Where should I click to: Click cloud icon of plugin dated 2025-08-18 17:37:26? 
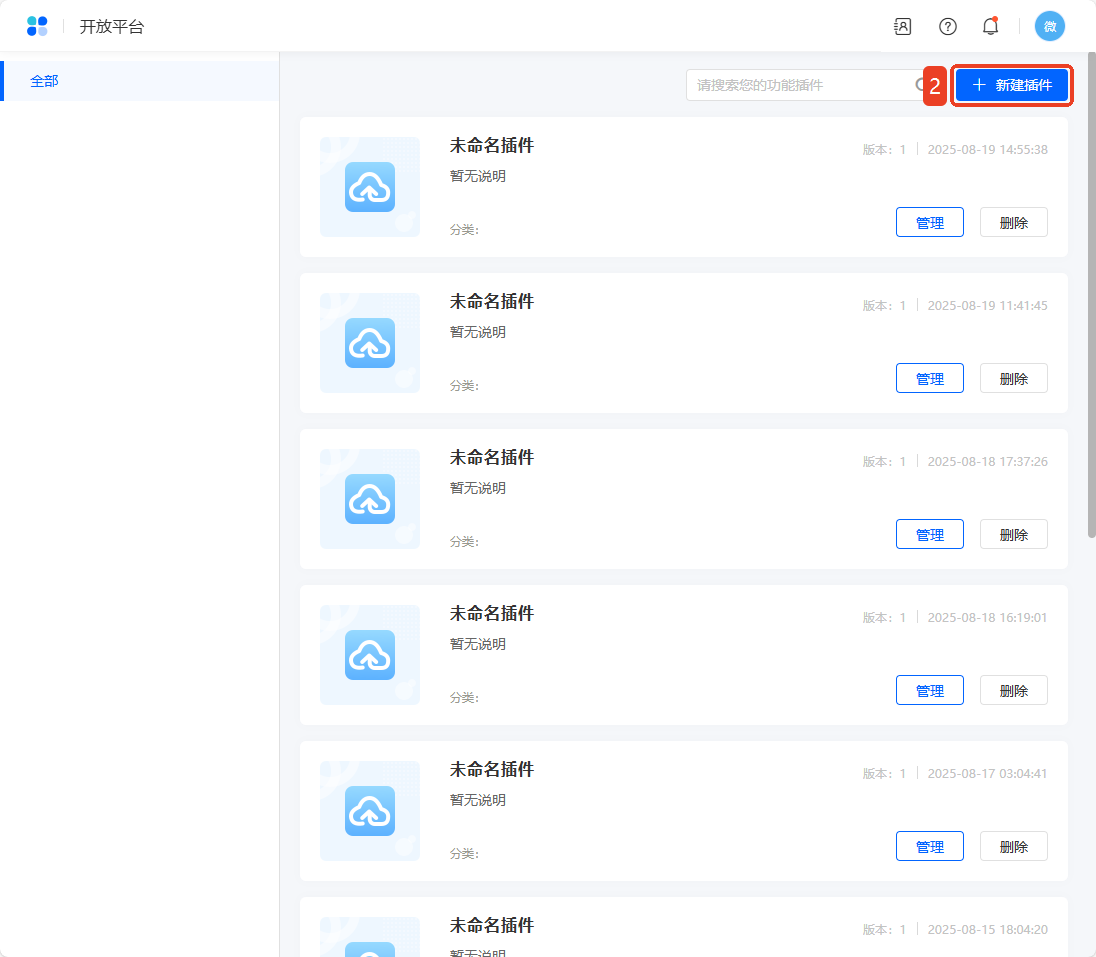(x=370, y=499)
